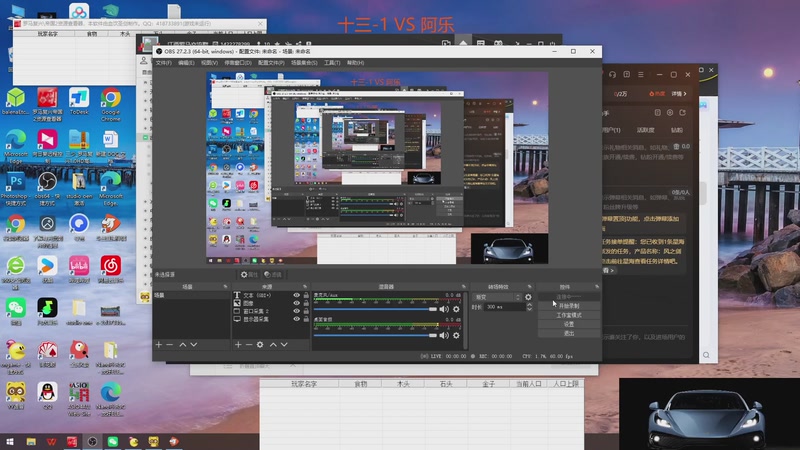Pop out the 控件 controls dock
Screen dimensions: 800x450
click(597, 287)
